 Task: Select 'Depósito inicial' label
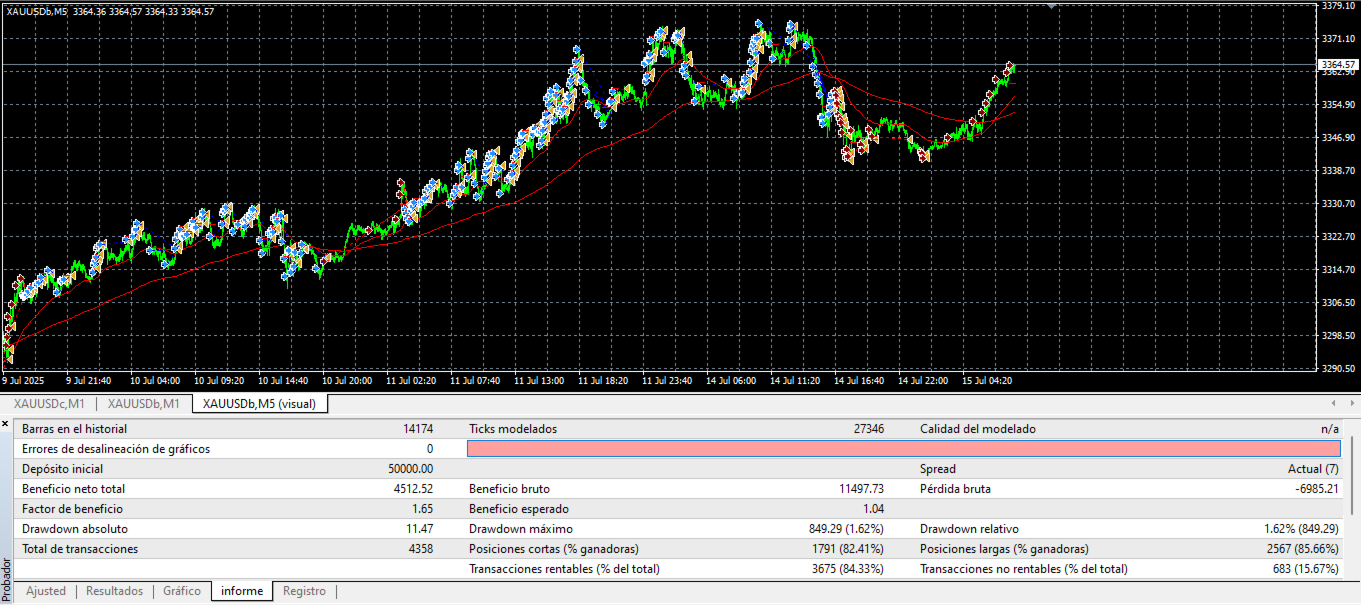click(62, 469)
